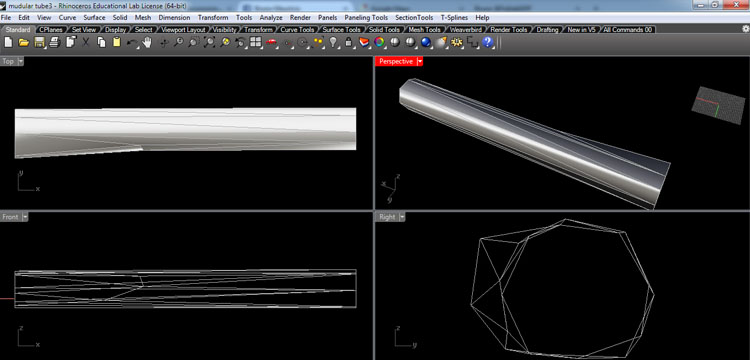Switch to the CPlanes toolbar tab
The height and width of the screenshot is (360, 750).
pyautogui.click(x=51, y=30)
